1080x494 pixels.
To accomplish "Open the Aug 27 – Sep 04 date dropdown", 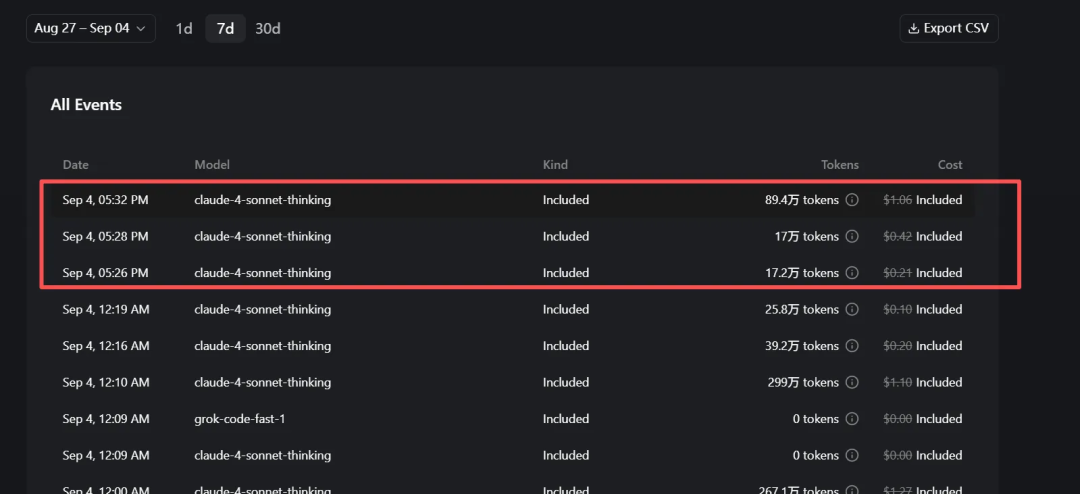I will point(90,28).
